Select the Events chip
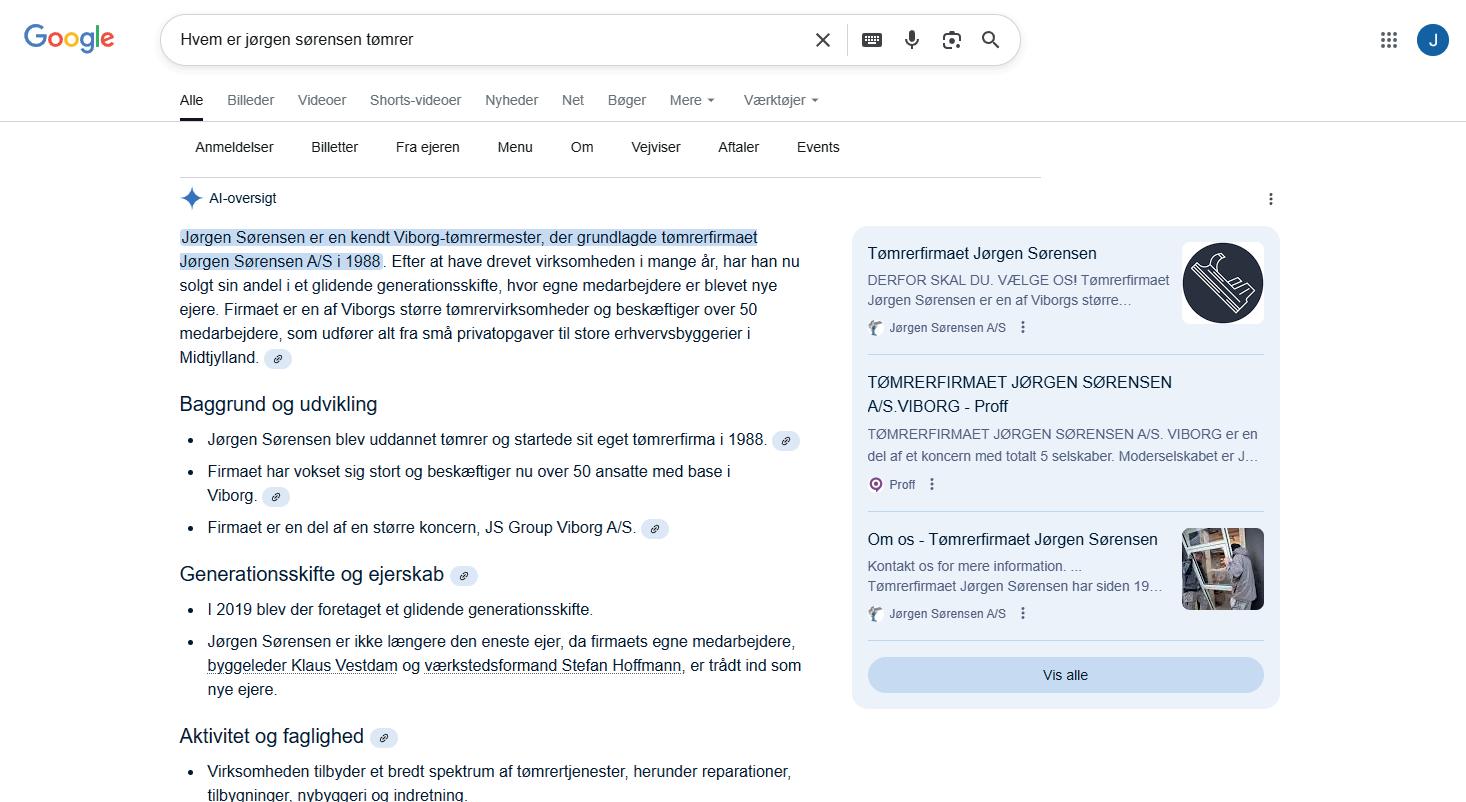This screenshot has height=802, width=1466. (x=818, y=147)
